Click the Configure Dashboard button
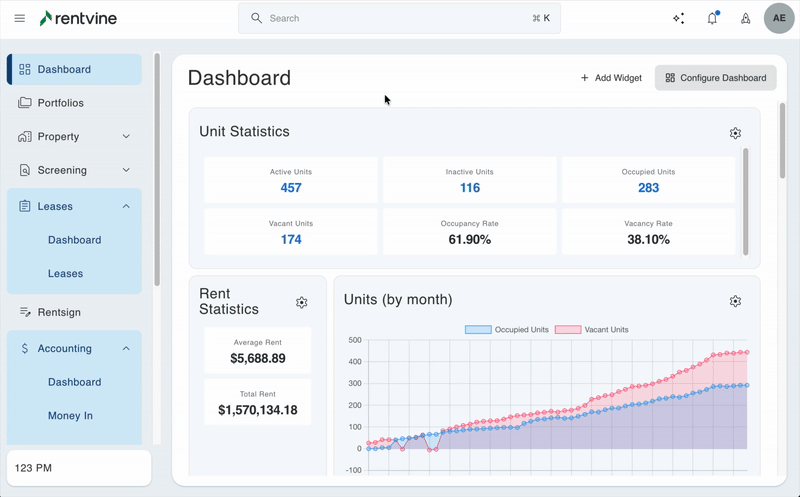Image resolution: width=800 pixels, height=497 pixels. pyautogui.click(x=715, y=78)
